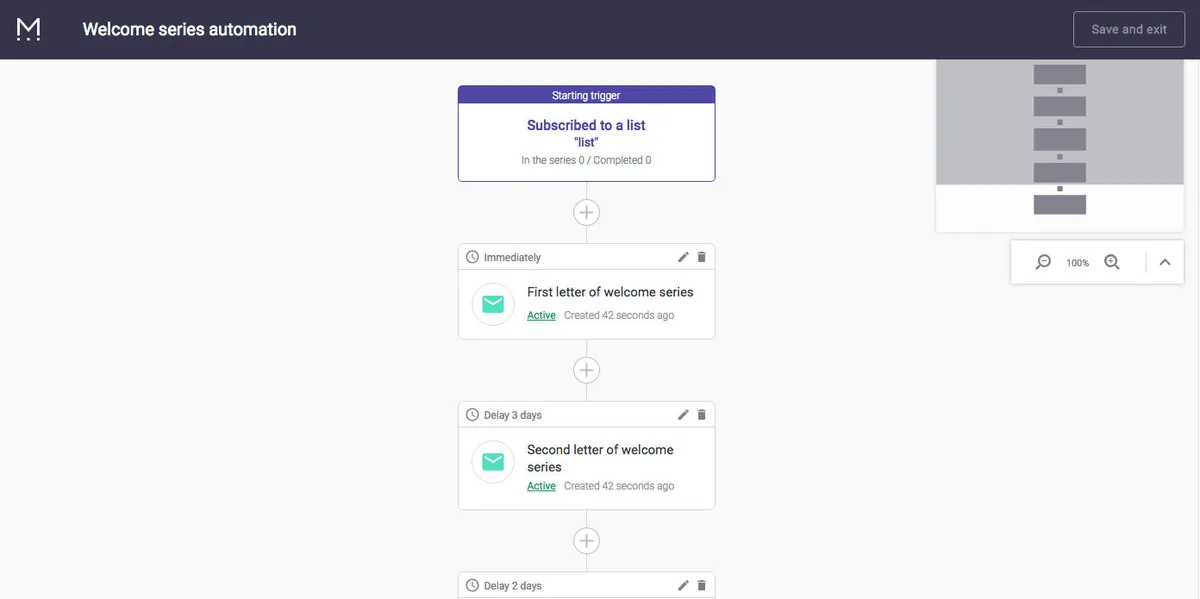Add step below the starting trigger
This screenshot has height=599, width=1200.
coord(587,212)
